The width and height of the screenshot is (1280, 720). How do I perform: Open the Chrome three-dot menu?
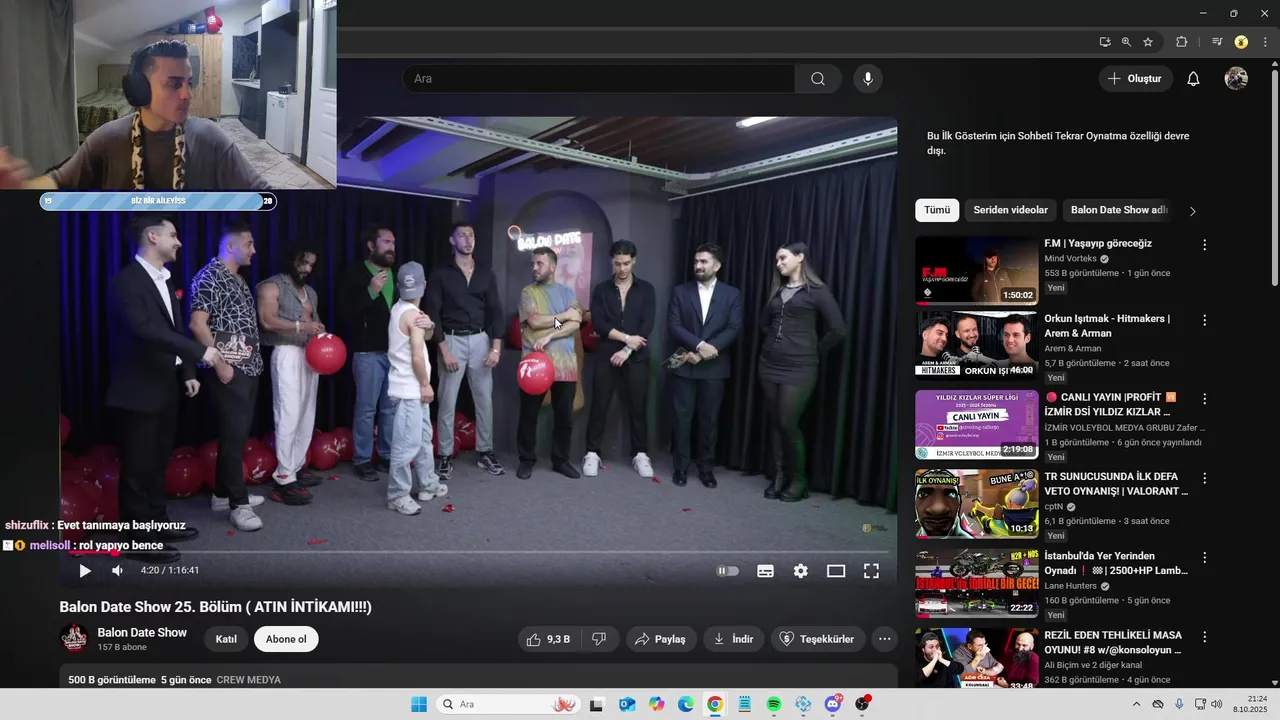click(x=1264, y=42)
